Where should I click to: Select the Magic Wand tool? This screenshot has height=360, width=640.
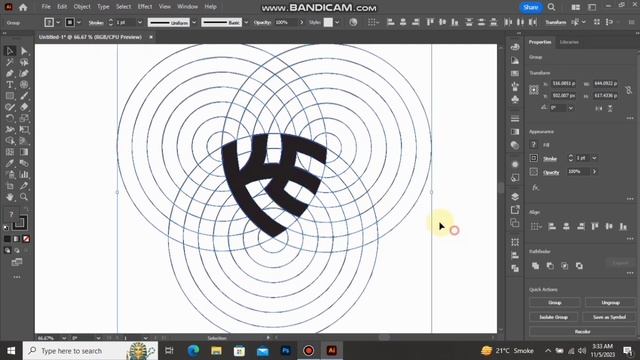(x=10, y=62)
